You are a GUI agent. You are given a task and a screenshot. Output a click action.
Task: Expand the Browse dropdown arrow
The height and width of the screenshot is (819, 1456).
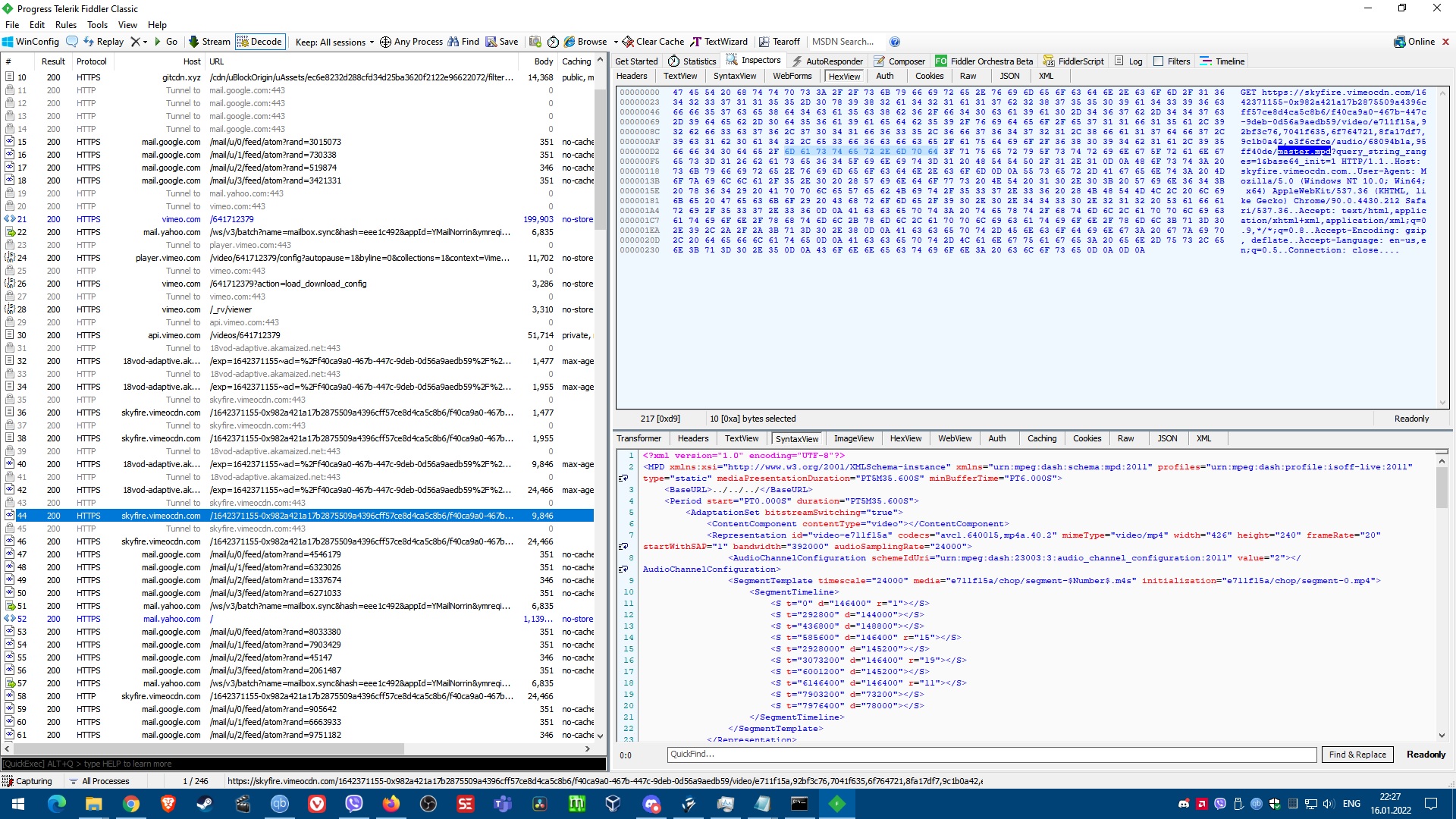pos(616,42)
